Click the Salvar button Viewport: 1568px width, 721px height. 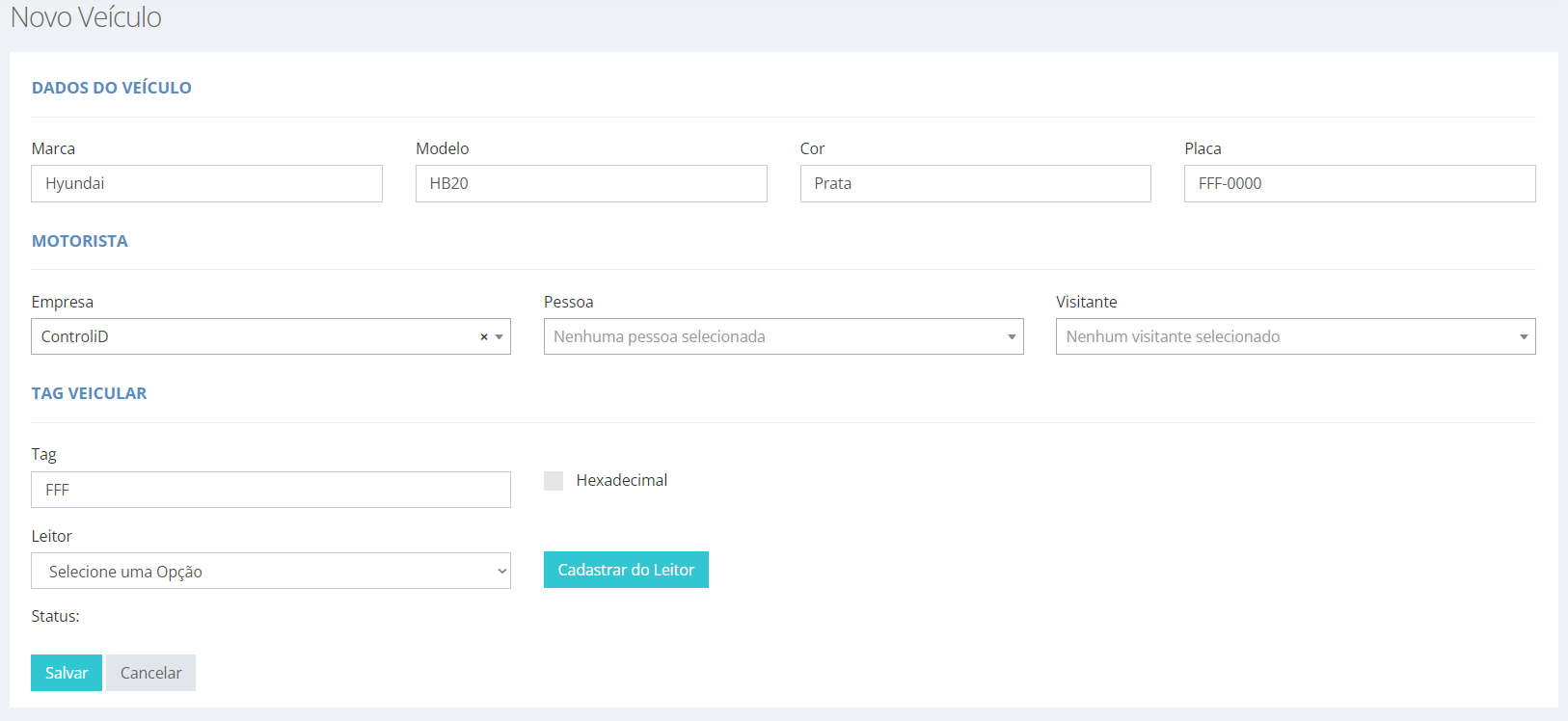[67, 673]
